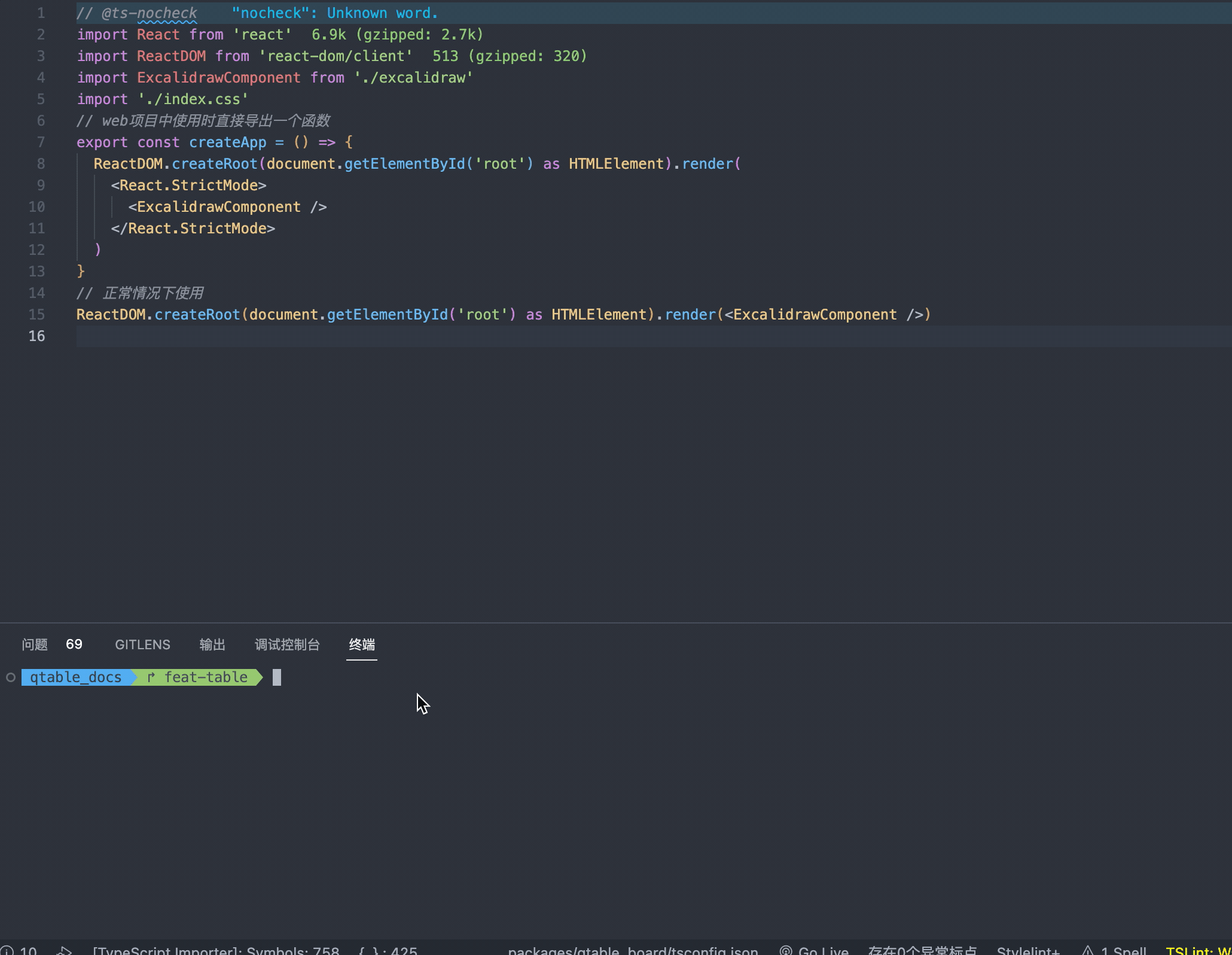Click the Go Live broadcast icon in status bar
The height and width of the screenshot is (955, 1232).
[785, 950]
